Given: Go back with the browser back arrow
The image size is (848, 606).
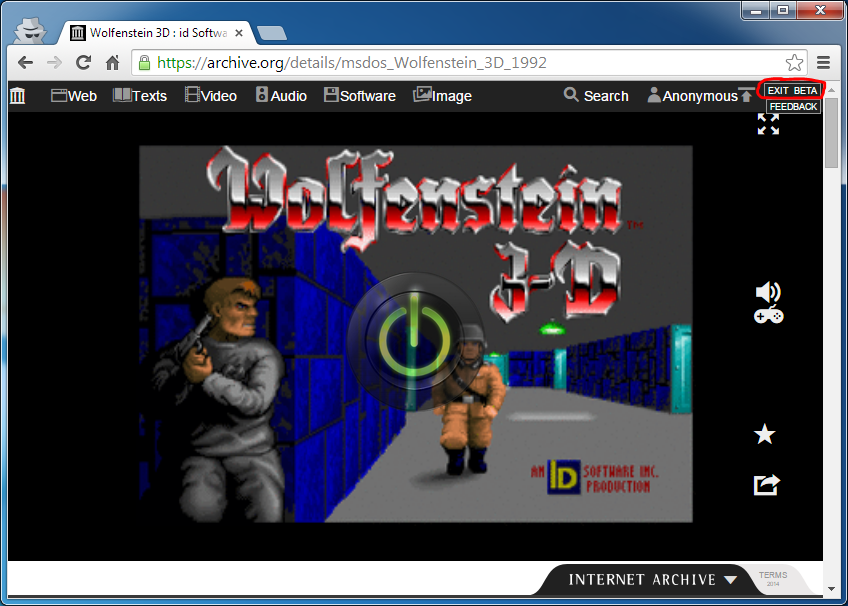Looking at the screenshot, I should [25, 63].
